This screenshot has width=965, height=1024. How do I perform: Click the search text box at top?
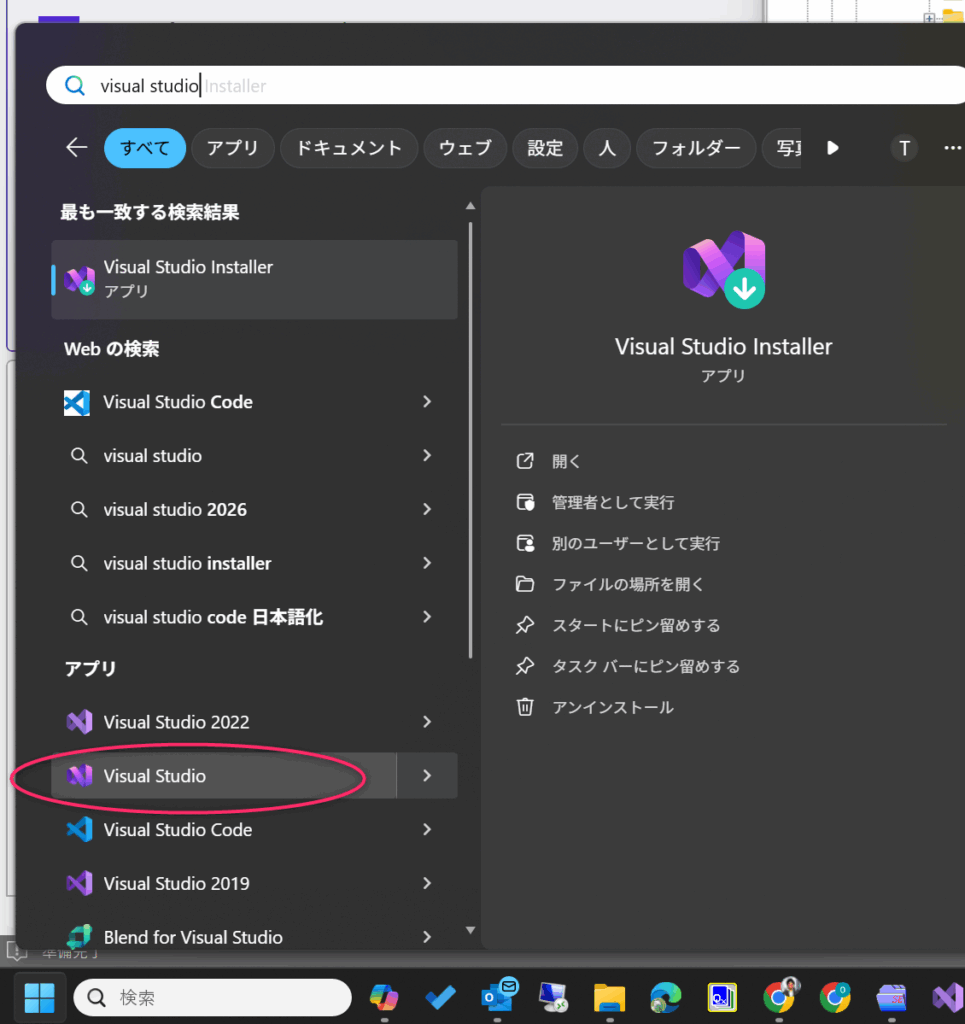(x=500, y=86)
